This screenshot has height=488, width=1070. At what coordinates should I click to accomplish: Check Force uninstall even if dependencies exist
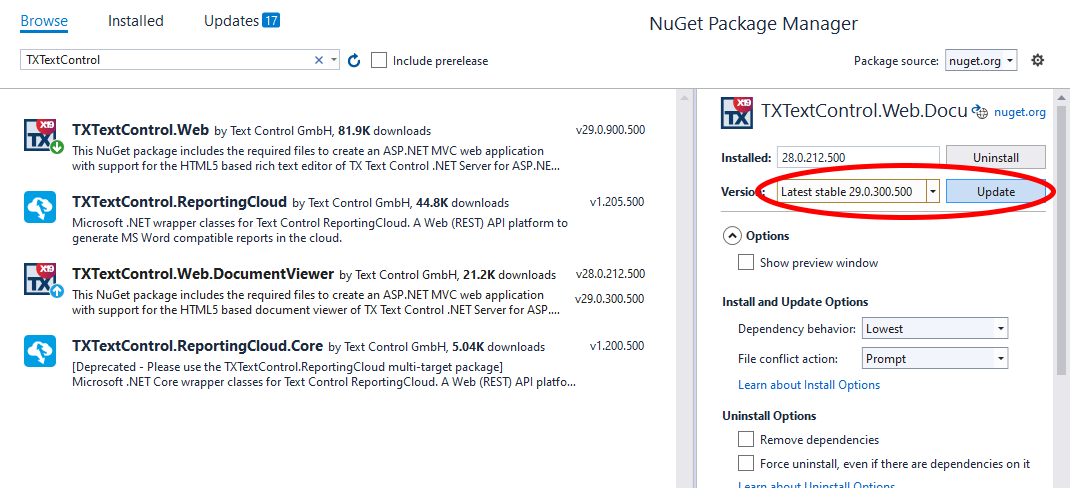pyautogui.click(x=746, y=463)
